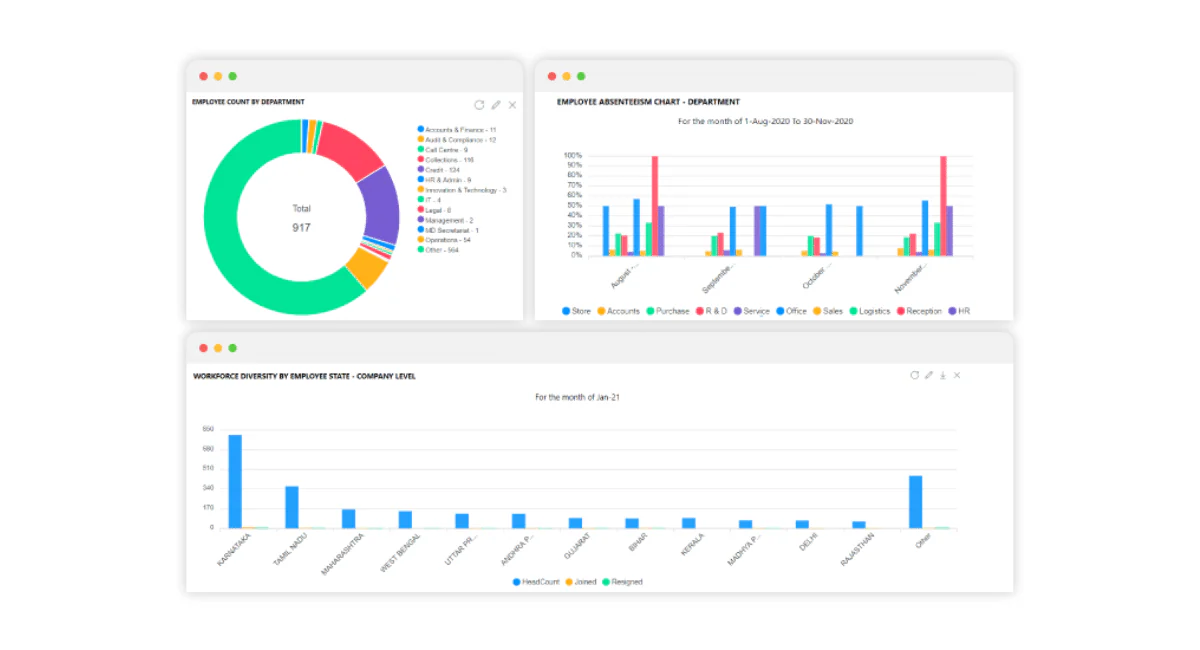Toggle Accounts series in absenteeism legend
Image resolution: width=1200 pixels, height=650 pixels.
tap(619, 311)
